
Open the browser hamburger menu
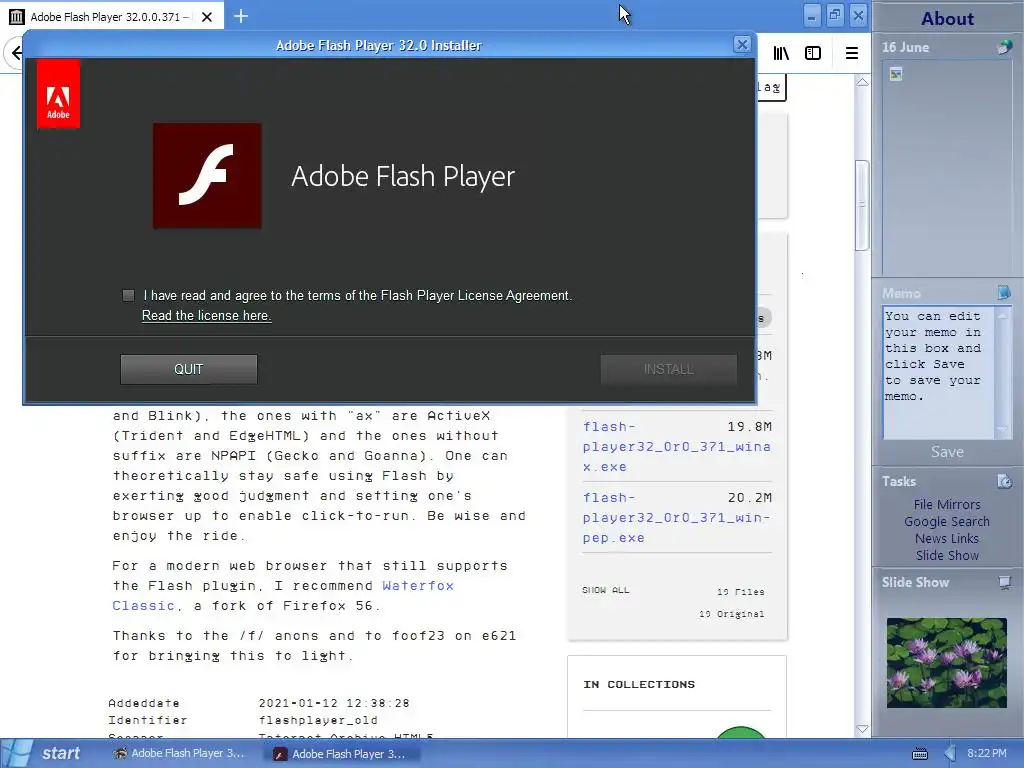pos(852,54)
